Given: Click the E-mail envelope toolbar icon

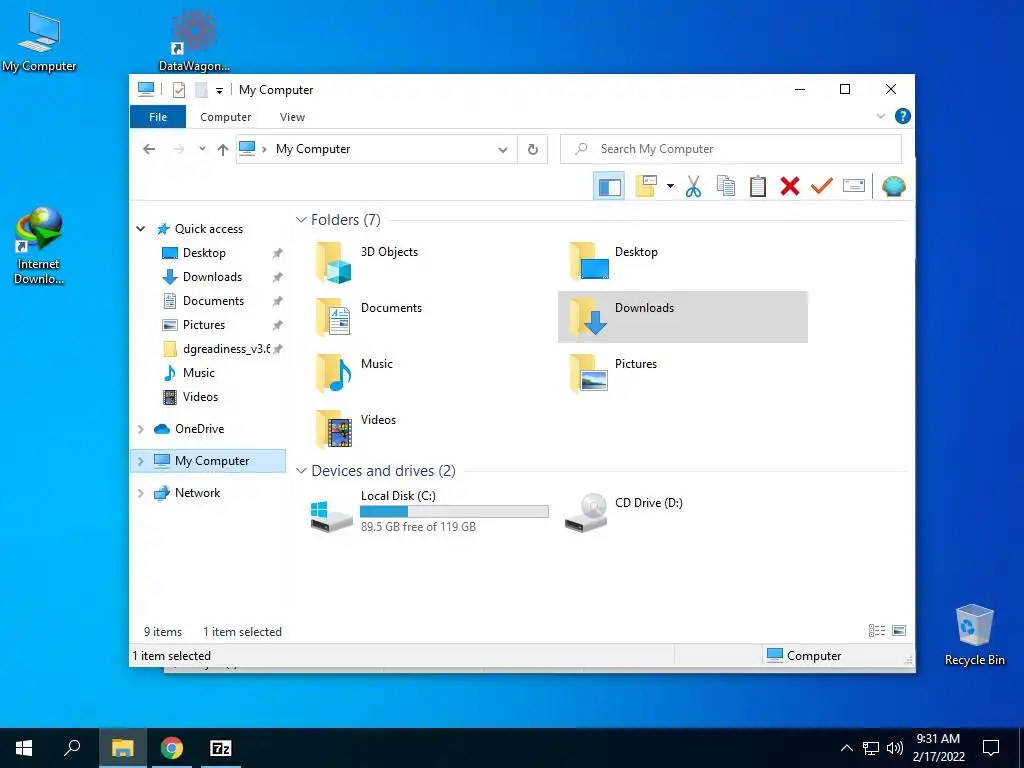Looking at the screenshot, I should [x=854, y=186].
